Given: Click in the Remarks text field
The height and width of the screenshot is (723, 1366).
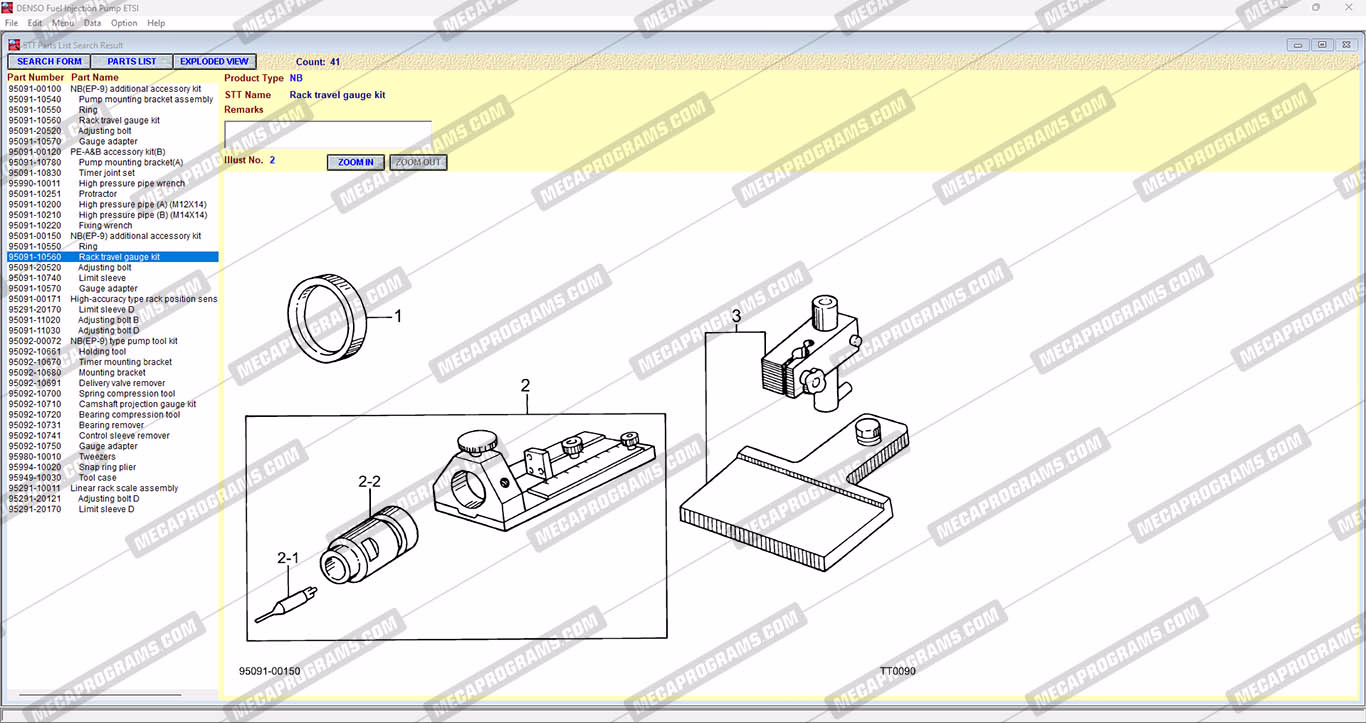Looking at the screenshot, I should 328,135.
